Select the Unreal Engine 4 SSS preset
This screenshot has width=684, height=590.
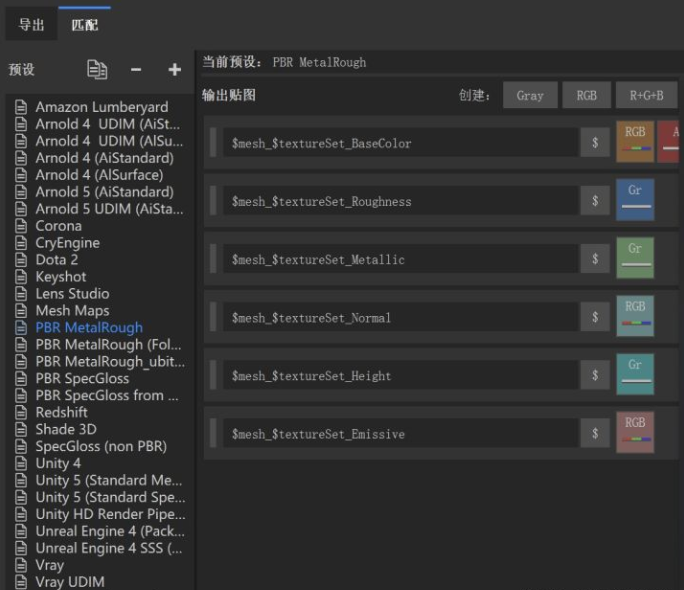(109, 548)
